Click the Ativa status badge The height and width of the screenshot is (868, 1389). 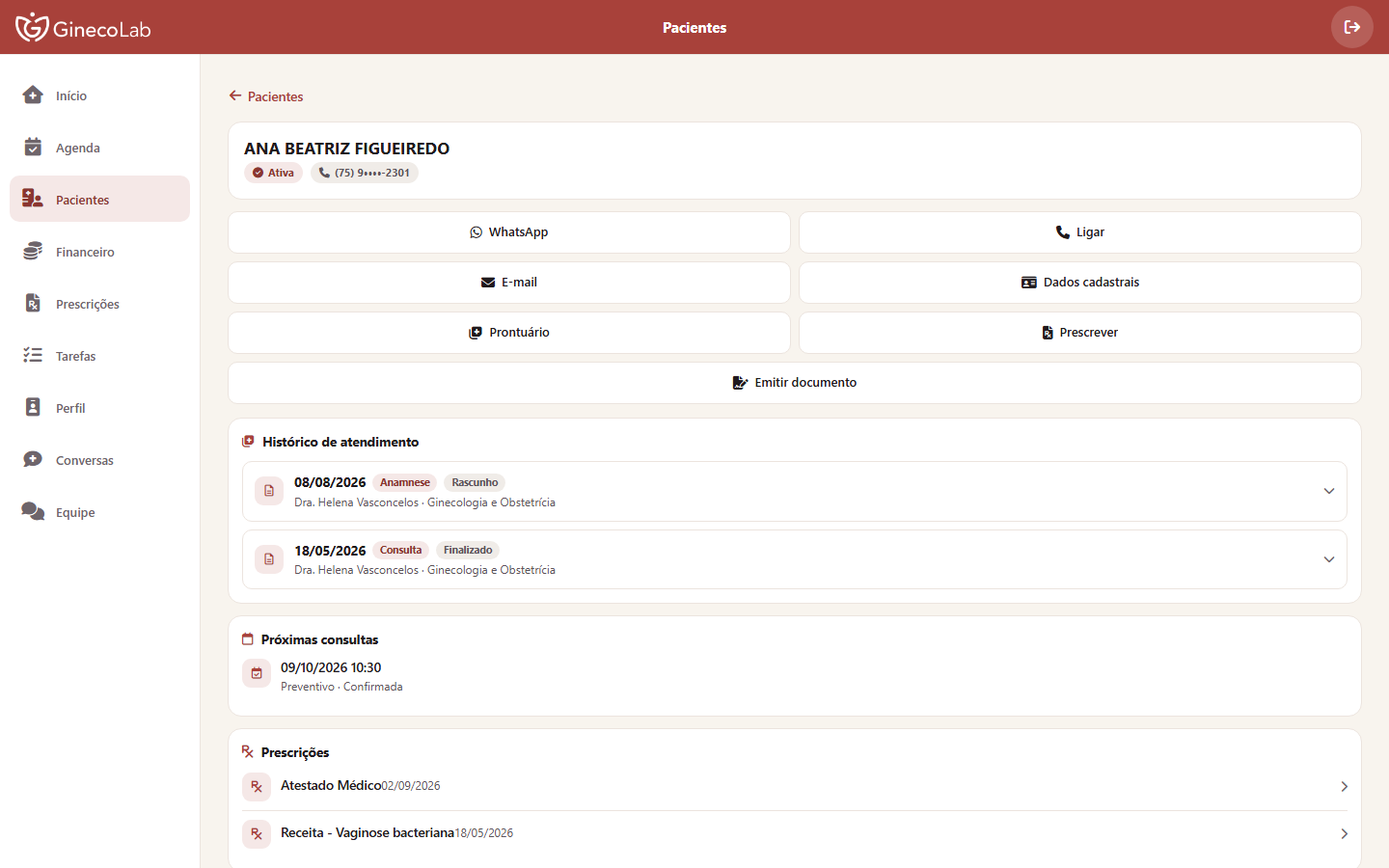273,173
